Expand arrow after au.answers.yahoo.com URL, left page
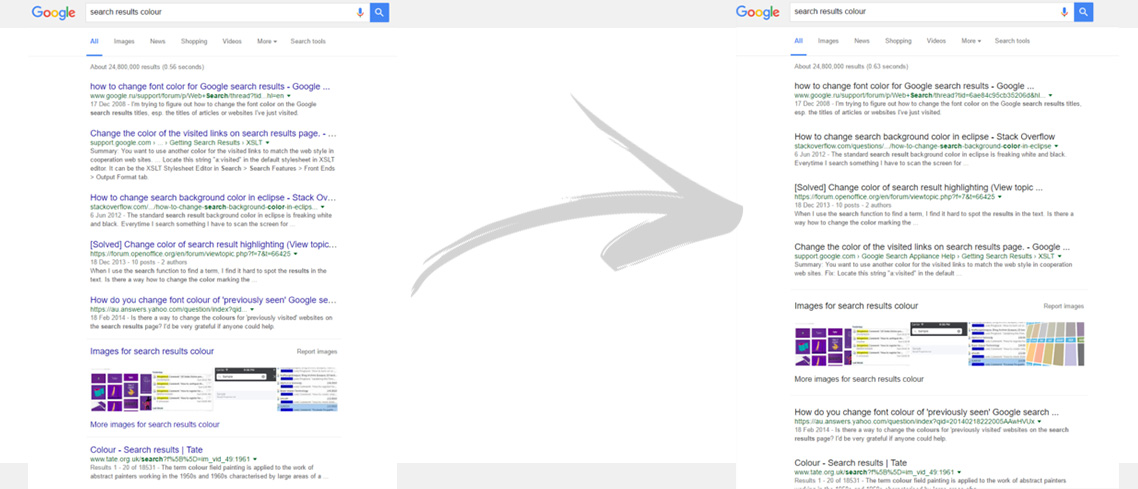 coord(254,310)
